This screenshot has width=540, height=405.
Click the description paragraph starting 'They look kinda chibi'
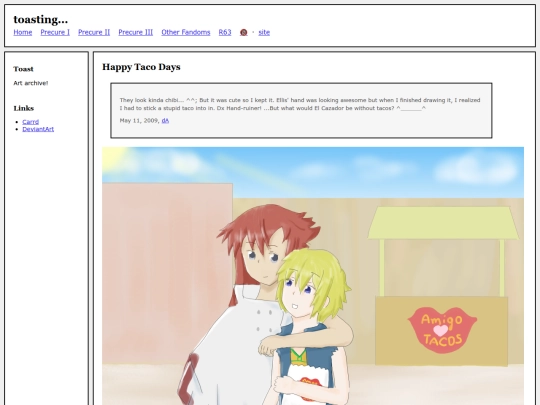300,104
